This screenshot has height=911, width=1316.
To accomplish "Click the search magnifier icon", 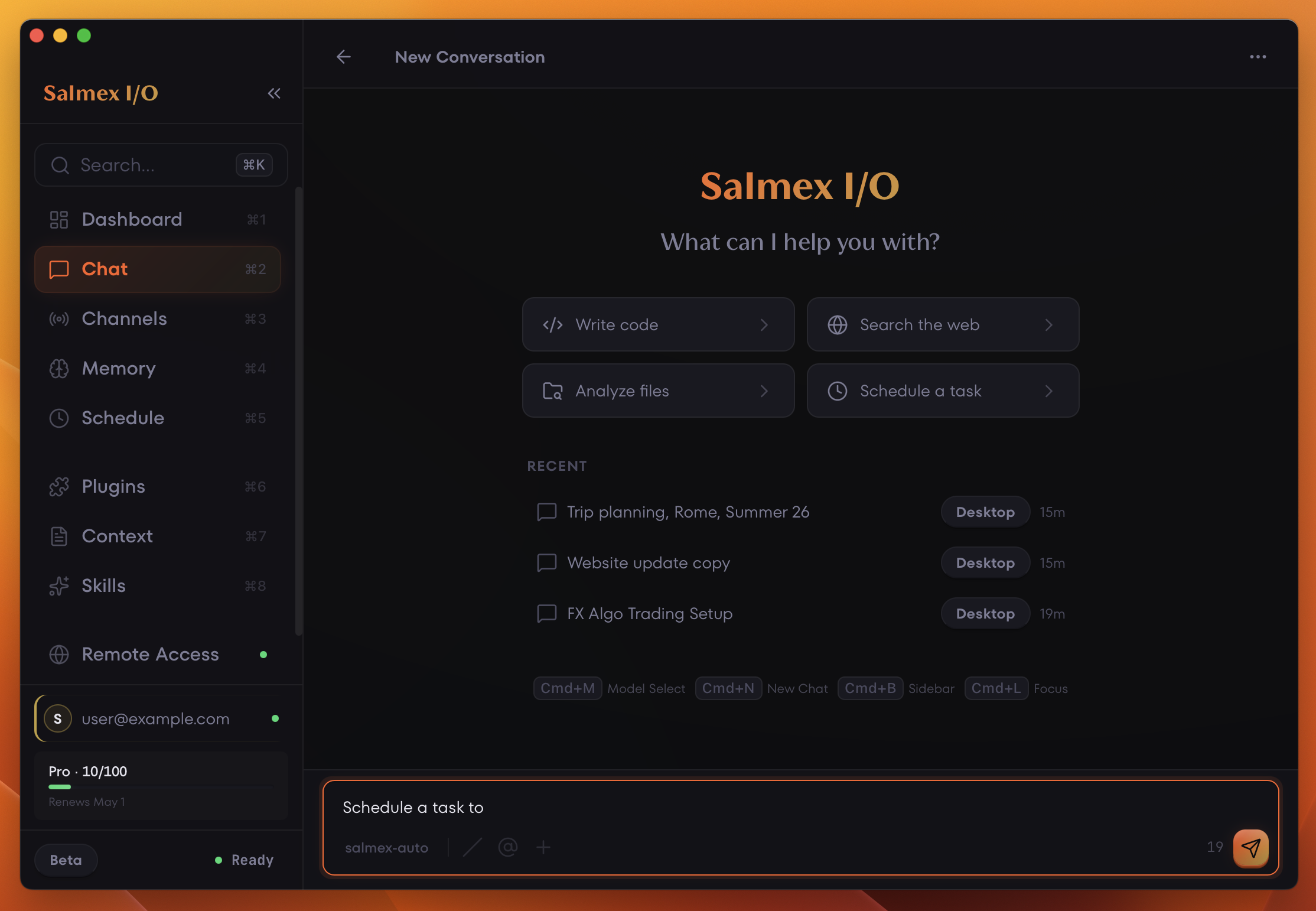I will coord(60,165).
